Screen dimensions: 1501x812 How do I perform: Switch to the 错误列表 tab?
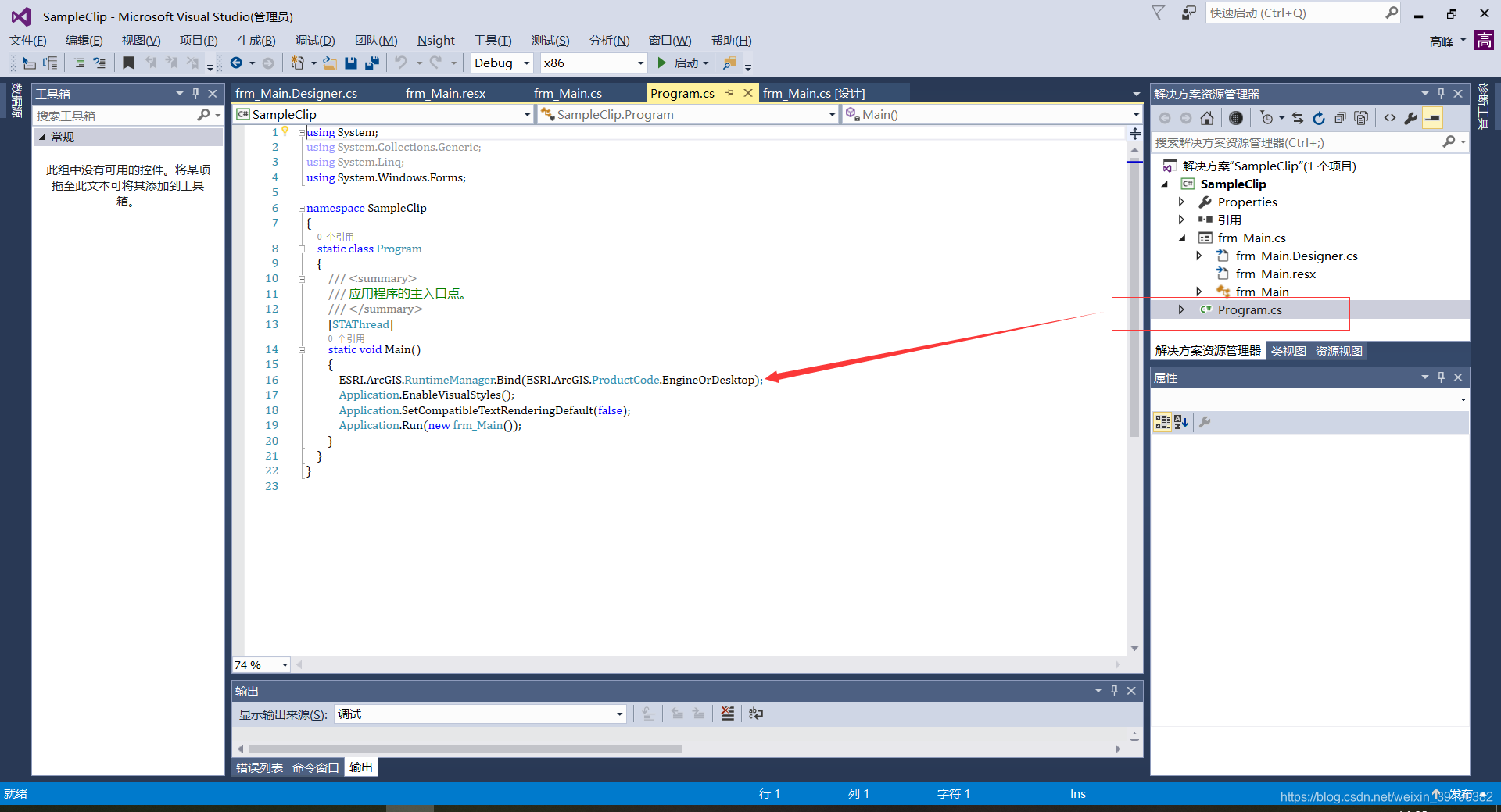tap(260, 767)
